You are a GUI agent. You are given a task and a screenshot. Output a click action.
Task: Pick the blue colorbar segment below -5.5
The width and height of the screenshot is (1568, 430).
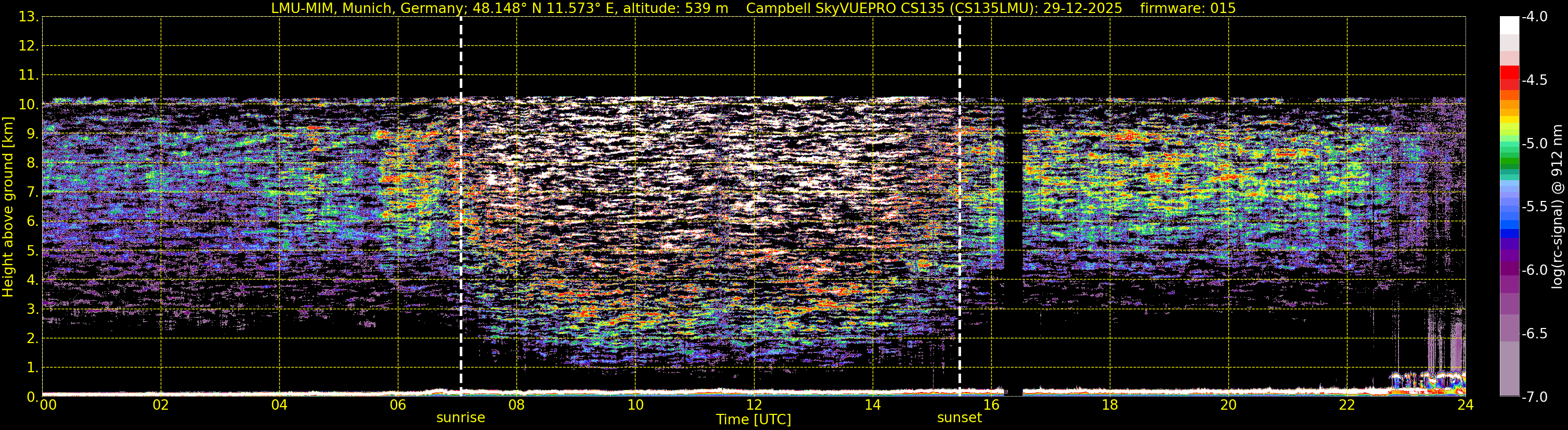1510,233
